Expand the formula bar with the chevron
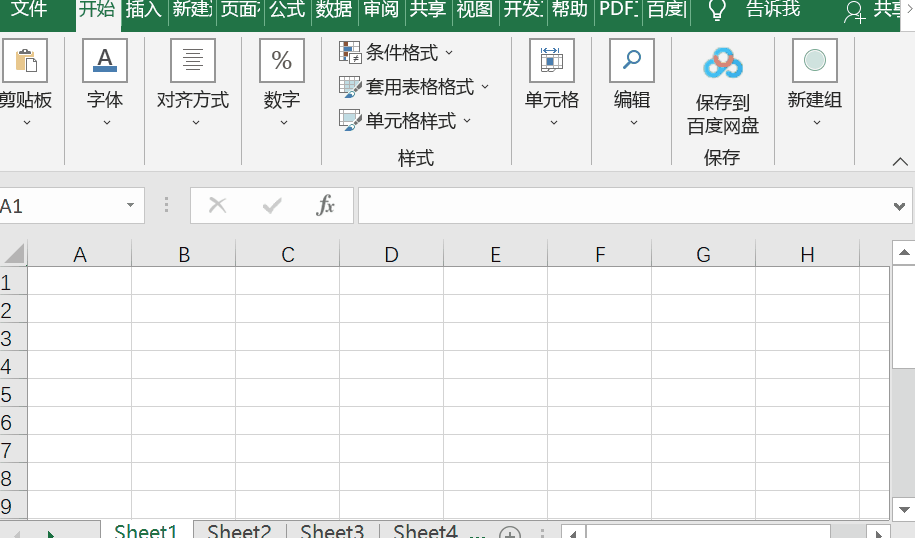The width and height of the screenshot is (915, 538). (899, 206)
